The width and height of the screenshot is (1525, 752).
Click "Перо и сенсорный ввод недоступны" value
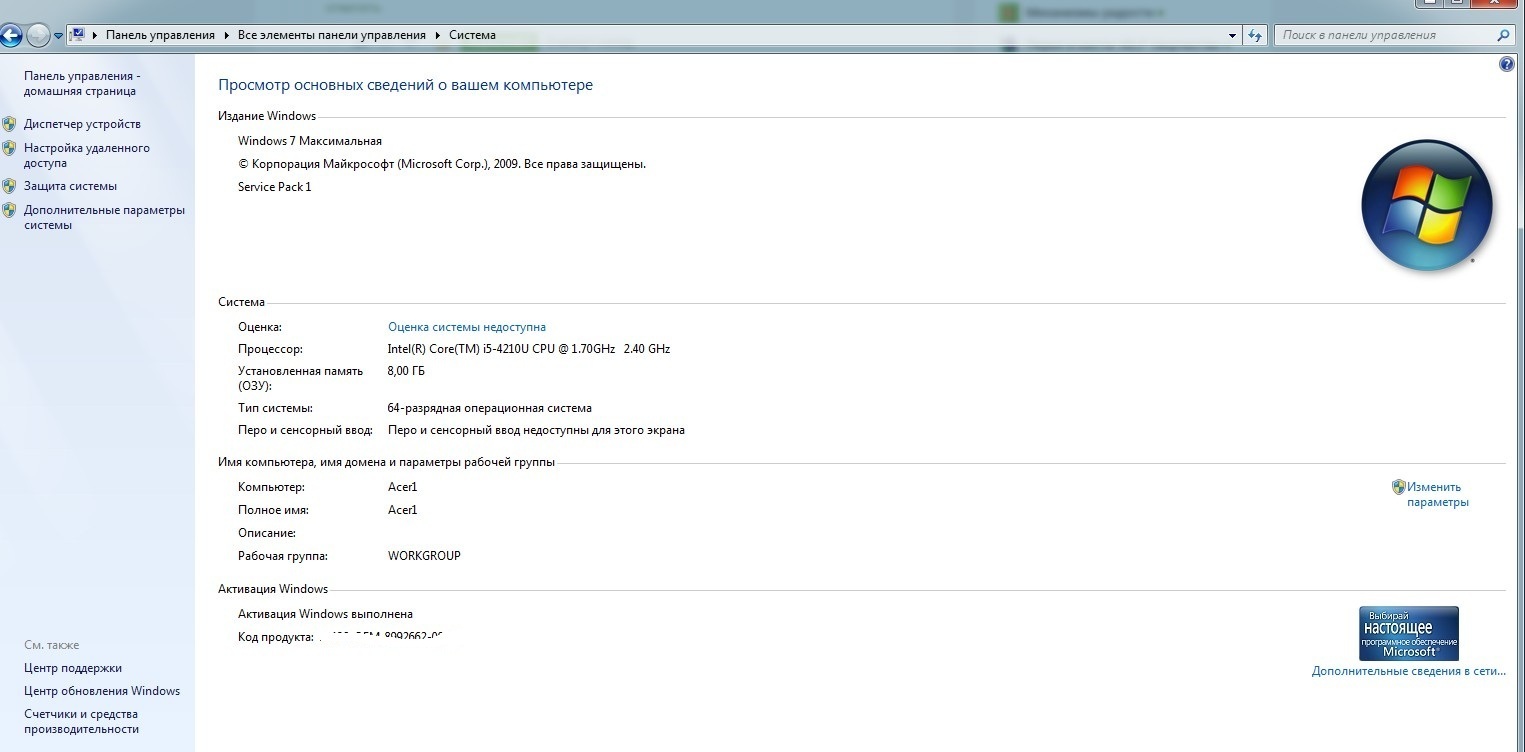click(536, 430)
